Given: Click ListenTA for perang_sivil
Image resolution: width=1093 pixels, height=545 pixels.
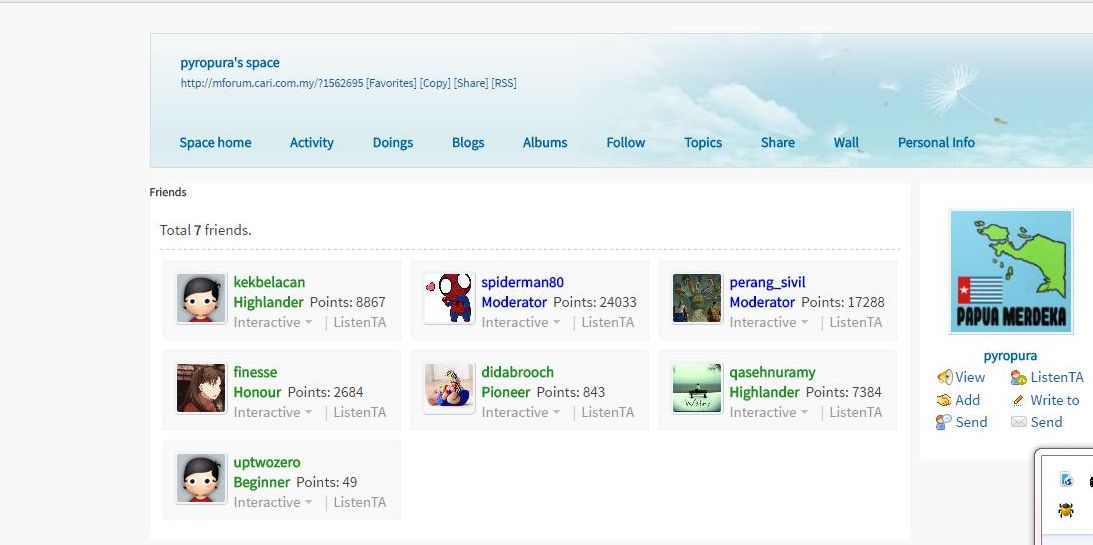Looking at the screenshot, I should tap(856, 322).
